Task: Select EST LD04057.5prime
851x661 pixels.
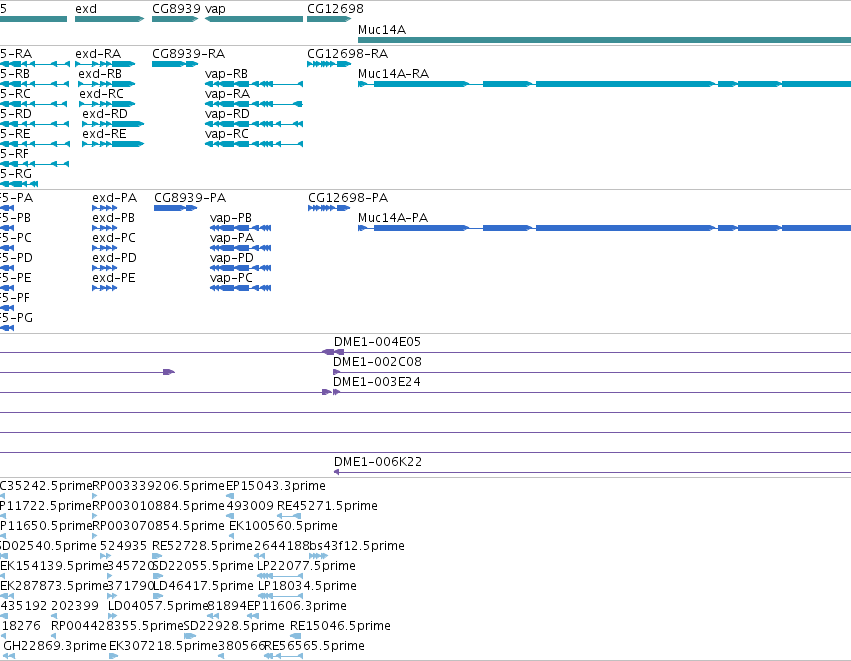Action: coord(158,606)
